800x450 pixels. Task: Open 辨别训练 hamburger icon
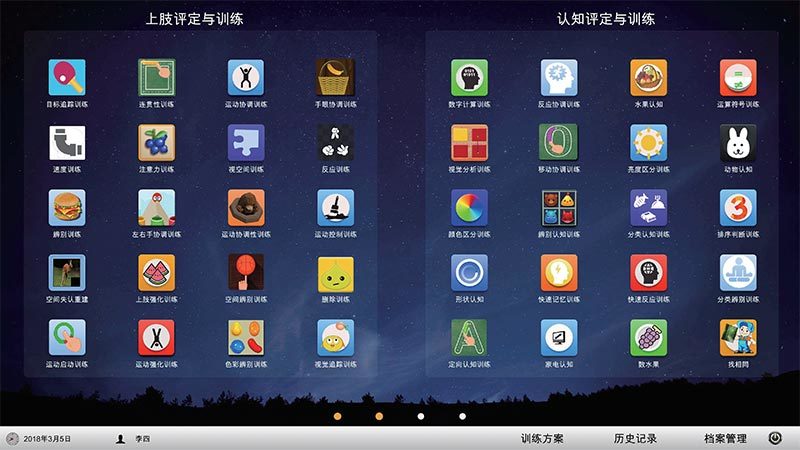[67, 208]
